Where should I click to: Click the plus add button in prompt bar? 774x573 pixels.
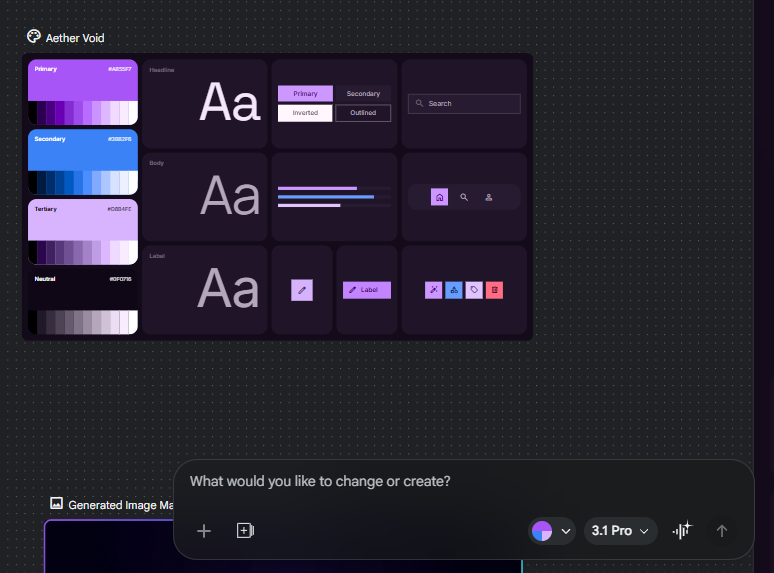tap(204, 531)
